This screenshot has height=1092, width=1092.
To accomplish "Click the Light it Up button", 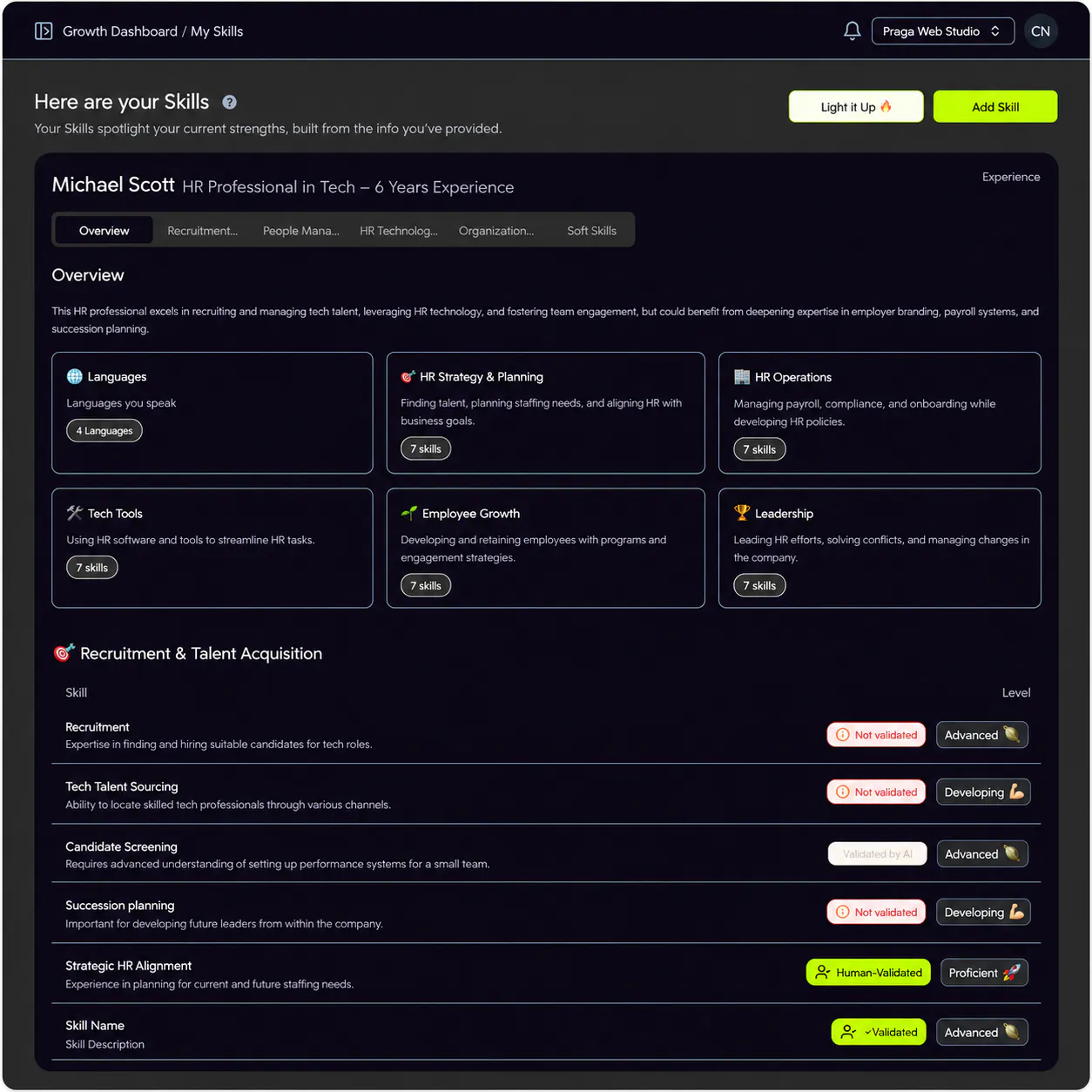I will coord(856,106).
